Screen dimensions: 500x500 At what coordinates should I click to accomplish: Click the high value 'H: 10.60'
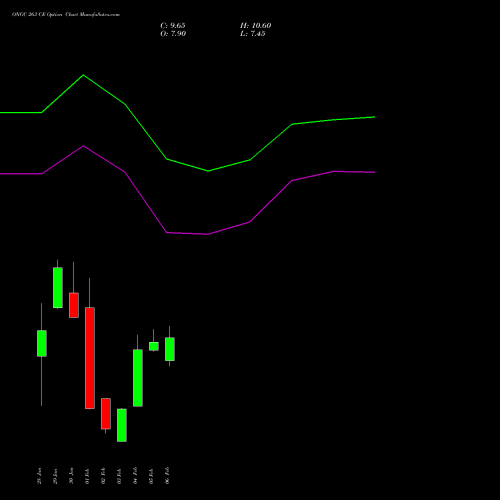click(255, 26)
